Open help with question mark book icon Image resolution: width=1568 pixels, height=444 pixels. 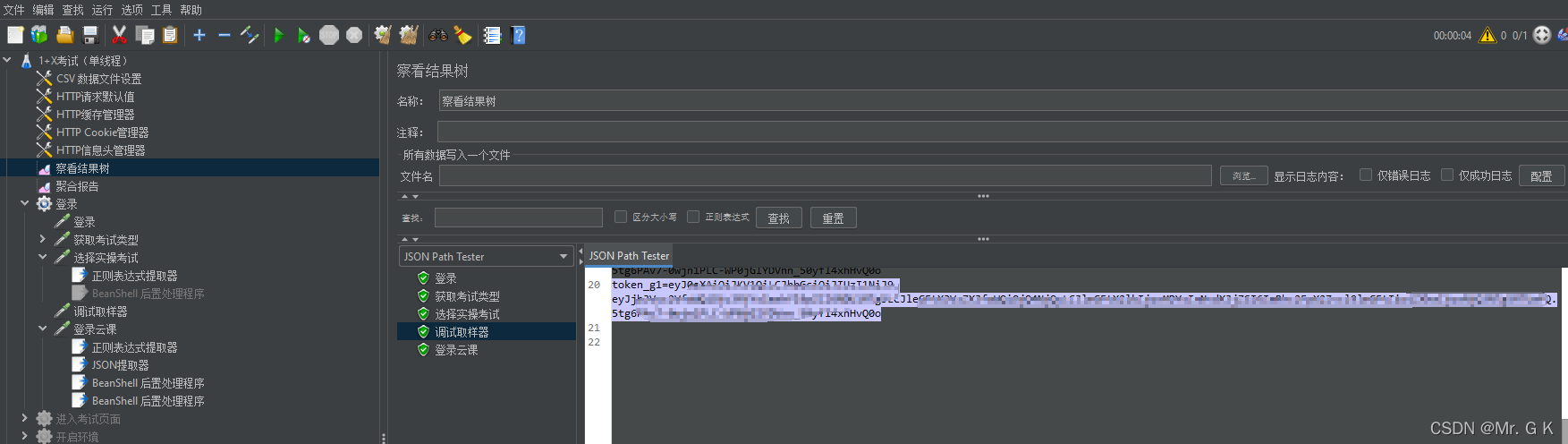coord(518,35)
